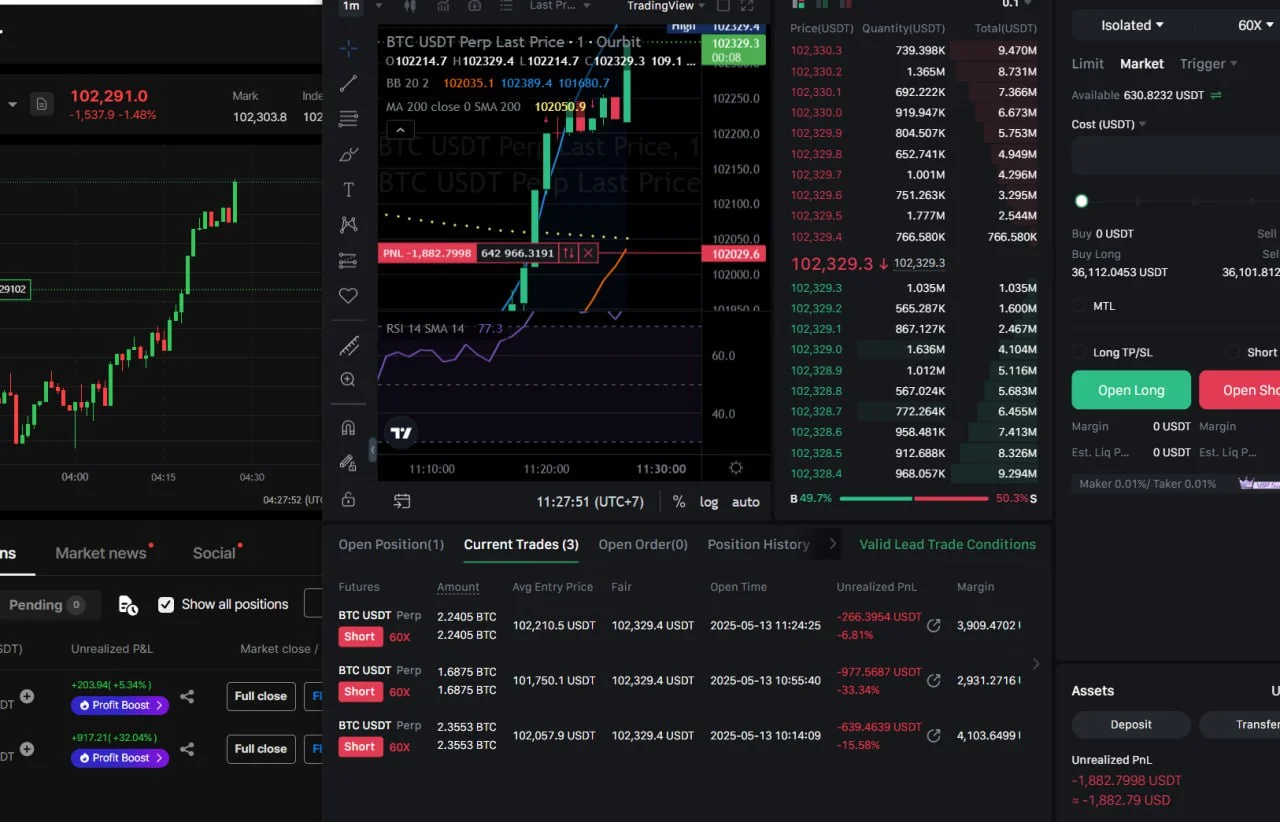Click plus icon on the +203.94 position row
The height and width of the screenshot is (822, 1280).
point(27,696)
